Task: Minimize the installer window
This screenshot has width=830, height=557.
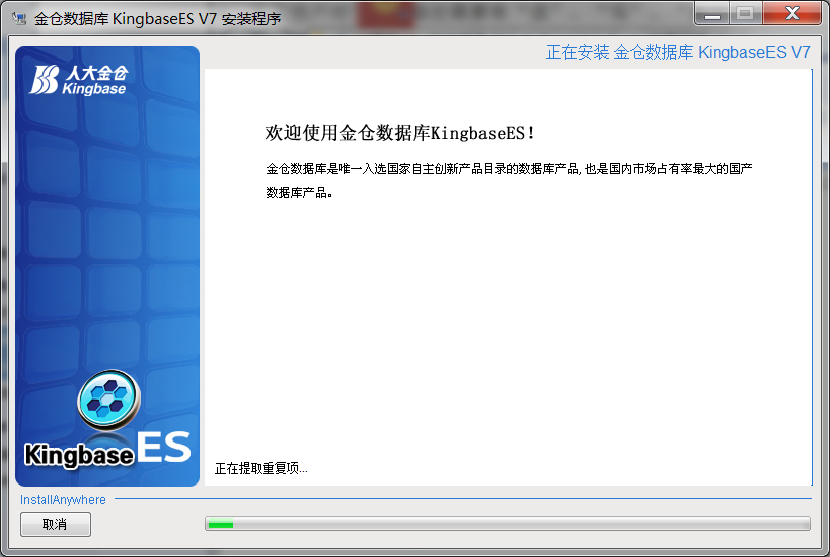Action: [x=712, y=14]
